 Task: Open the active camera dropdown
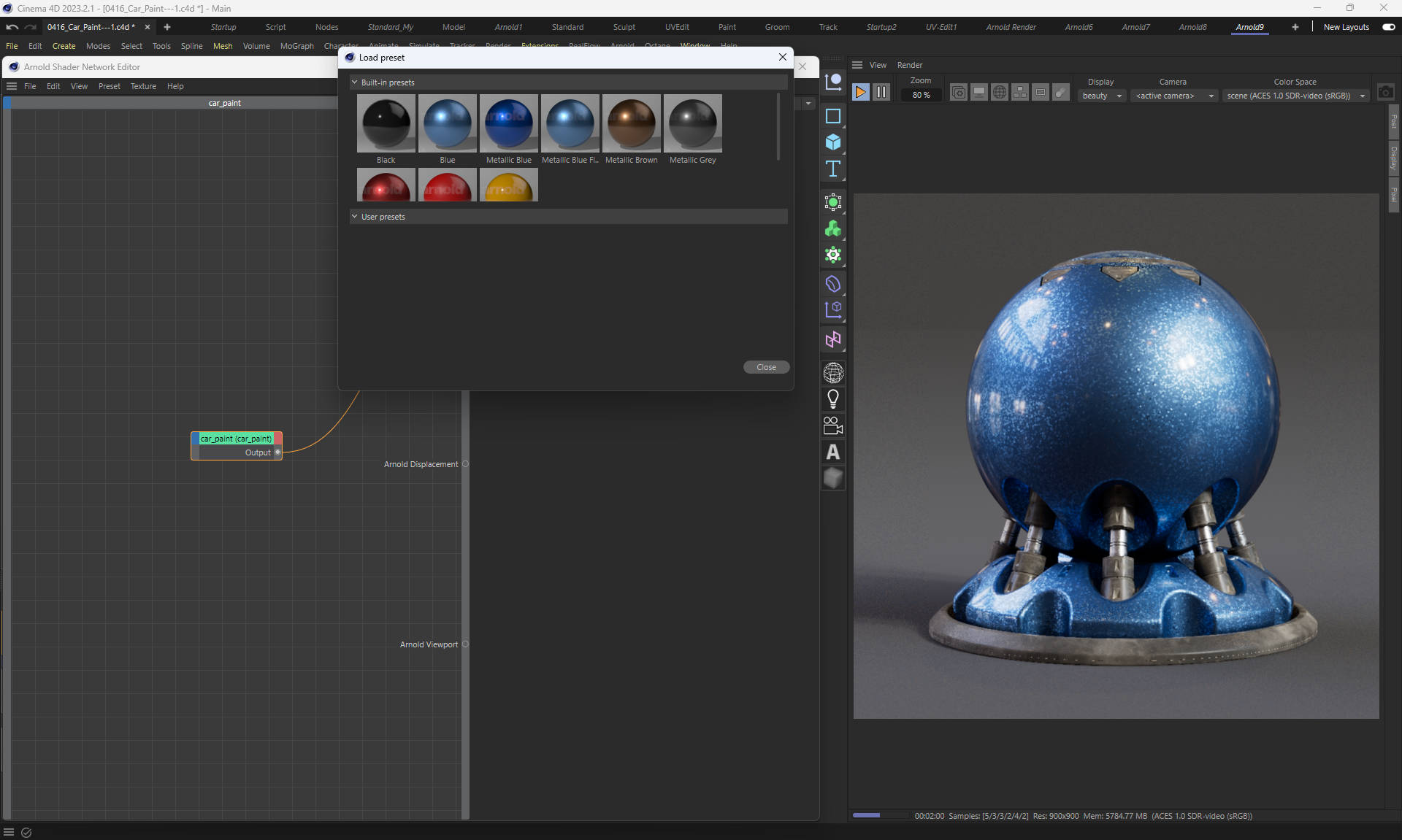pyautogui.click(x=1173, y=96)
